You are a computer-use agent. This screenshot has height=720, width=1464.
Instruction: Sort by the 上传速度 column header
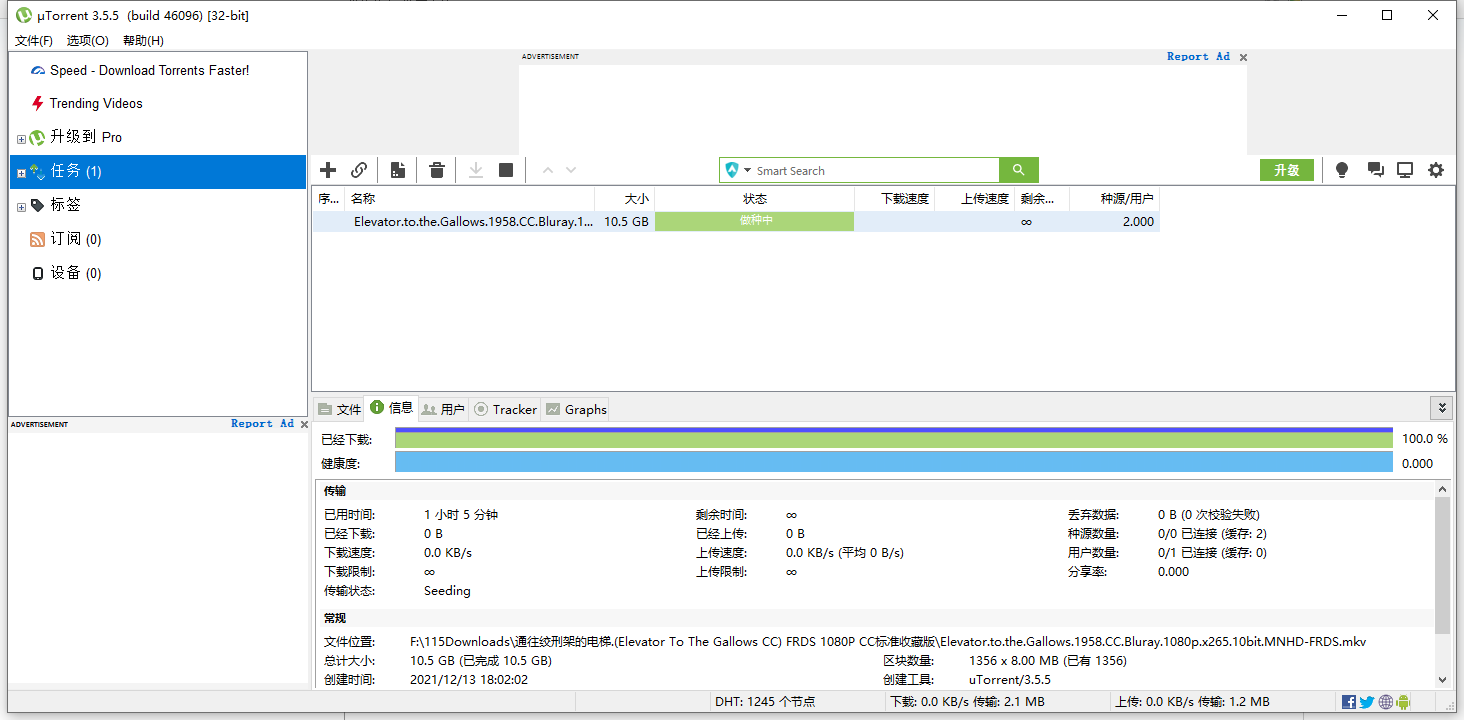(x=975, y=199)
